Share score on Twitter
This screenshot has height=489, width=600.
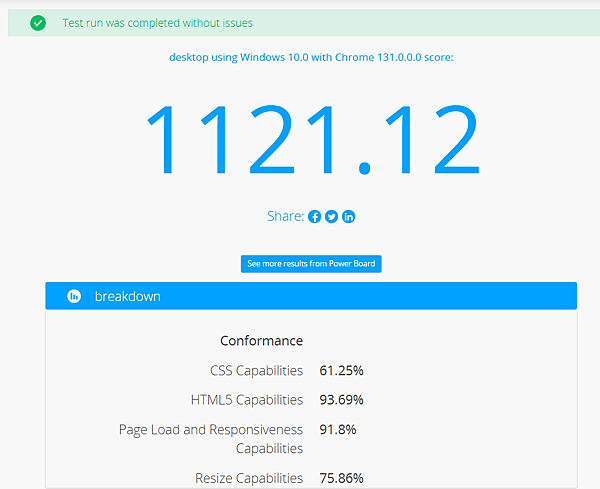pos(331,217)
